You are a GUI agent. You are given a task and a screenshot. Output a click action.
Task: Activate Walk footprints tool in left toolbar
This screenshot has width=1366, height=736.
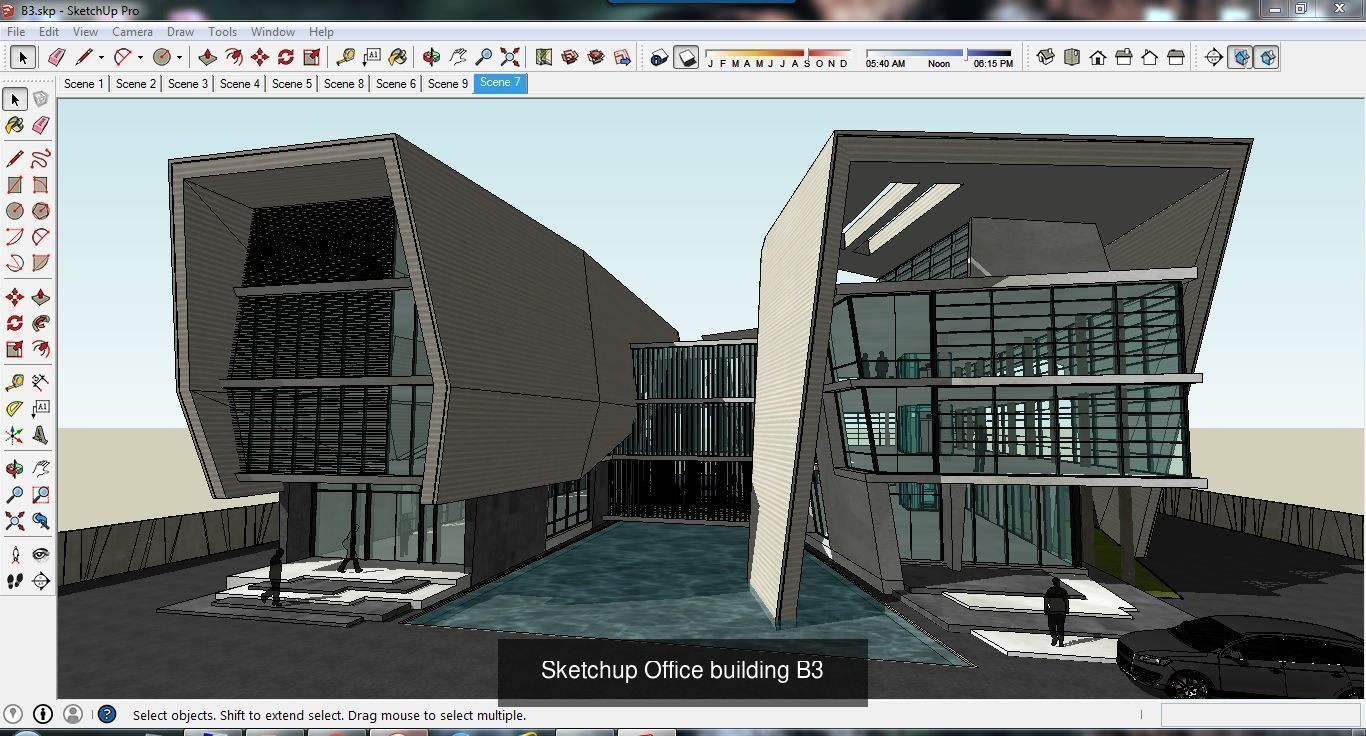coord(14,581)
